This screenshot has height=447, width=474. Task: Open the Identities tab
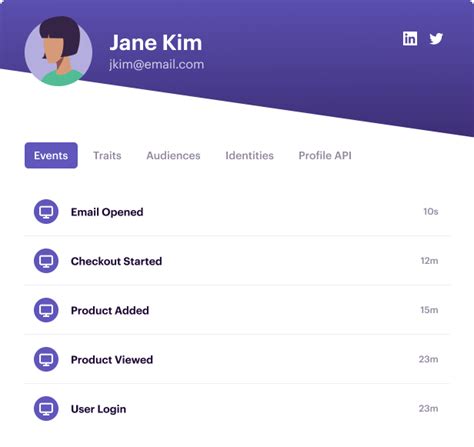(249, 155)
